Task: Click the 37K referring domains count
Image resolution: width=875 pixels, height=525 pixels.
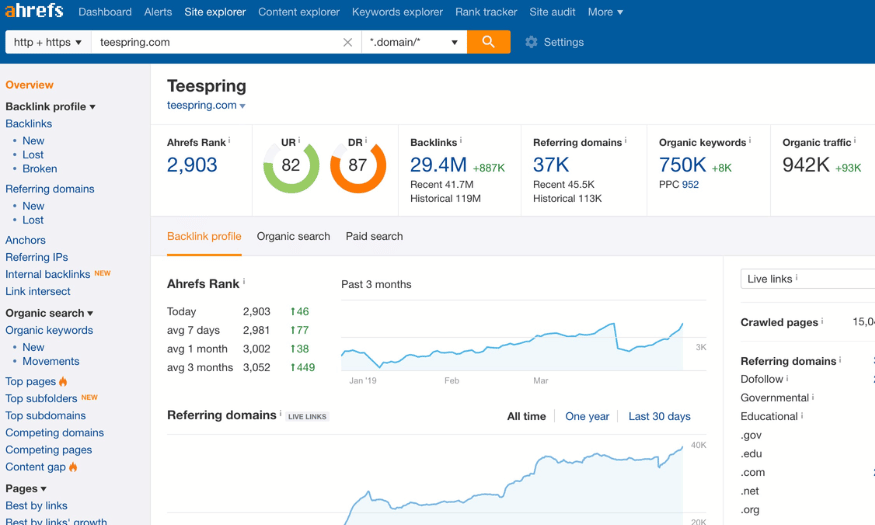Action: pos(551,165)
